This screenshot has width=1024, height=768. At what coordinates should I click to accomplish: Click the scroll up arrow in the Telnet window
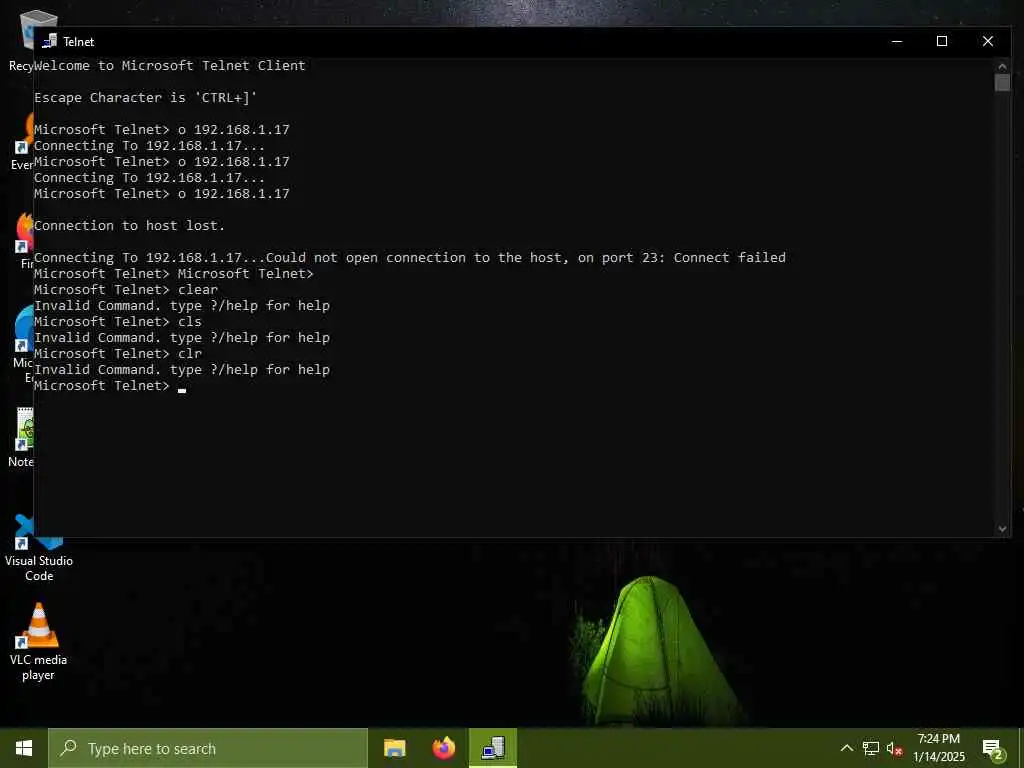pos(1002,66)
